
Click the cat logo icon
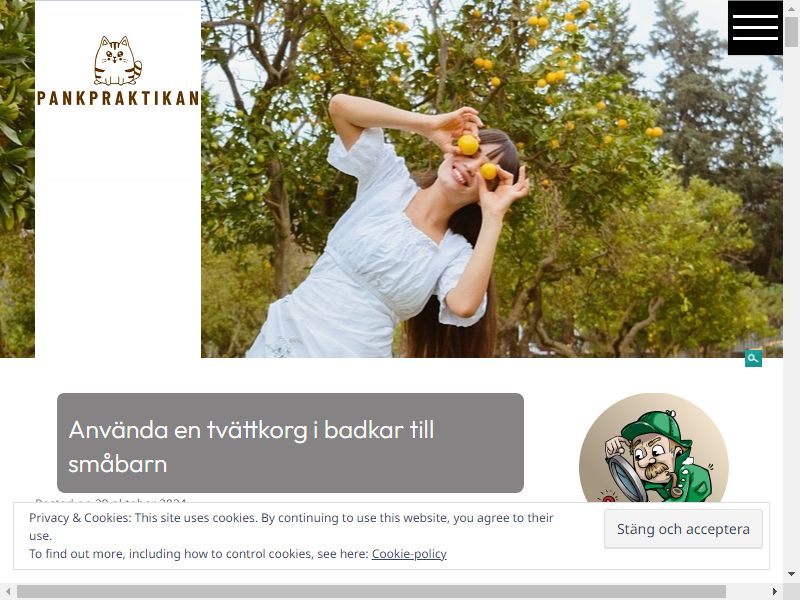(118, 60)
